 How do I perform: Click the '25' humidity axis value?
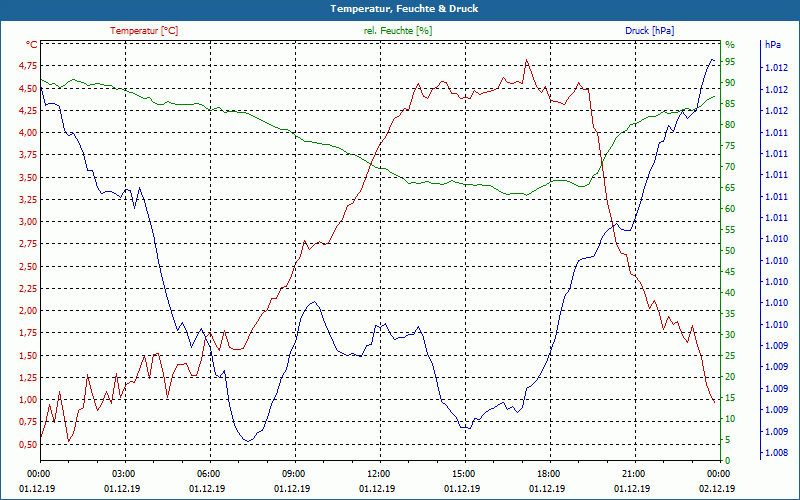coord(730,356)
